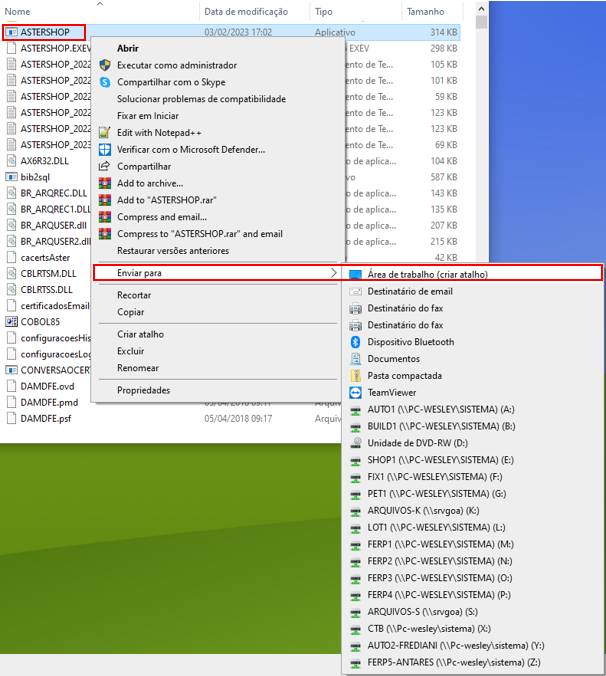Select the cacertsAster file
Image resolution: width=606 pixels, height=676 pixels.
(45, 257)
